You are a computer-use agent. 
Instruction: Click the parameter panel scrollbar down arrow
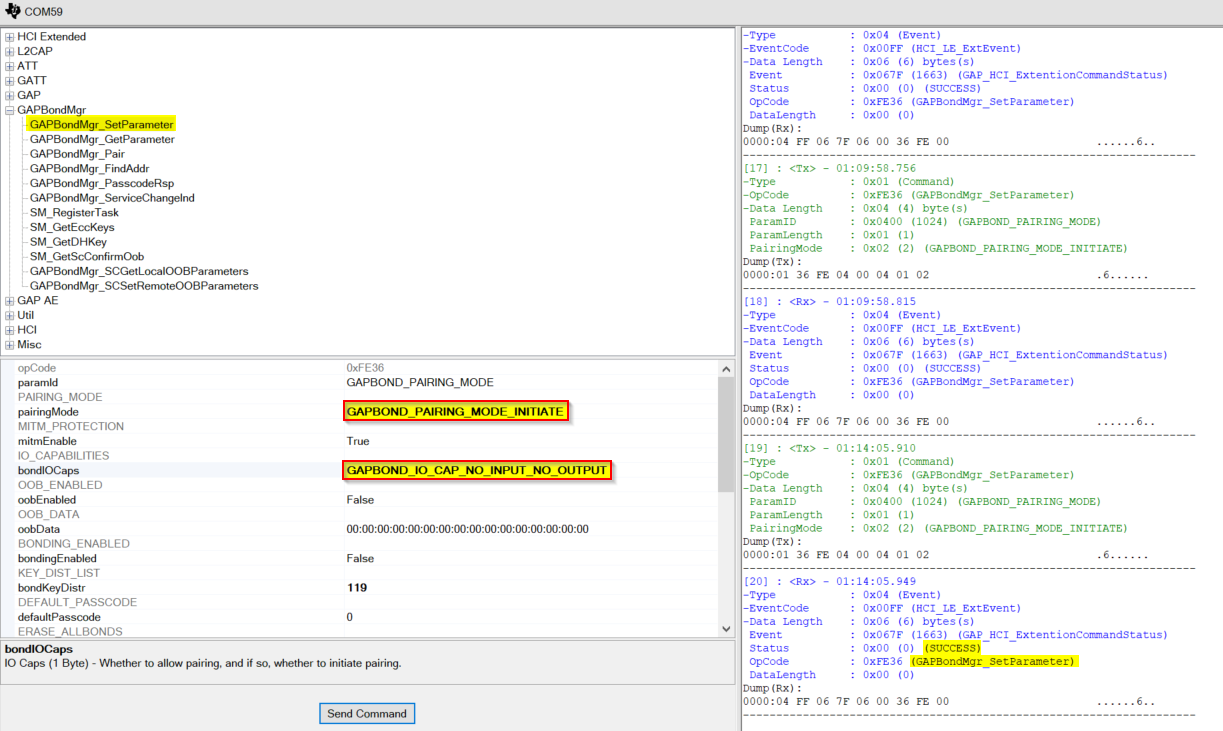point(727,631)
